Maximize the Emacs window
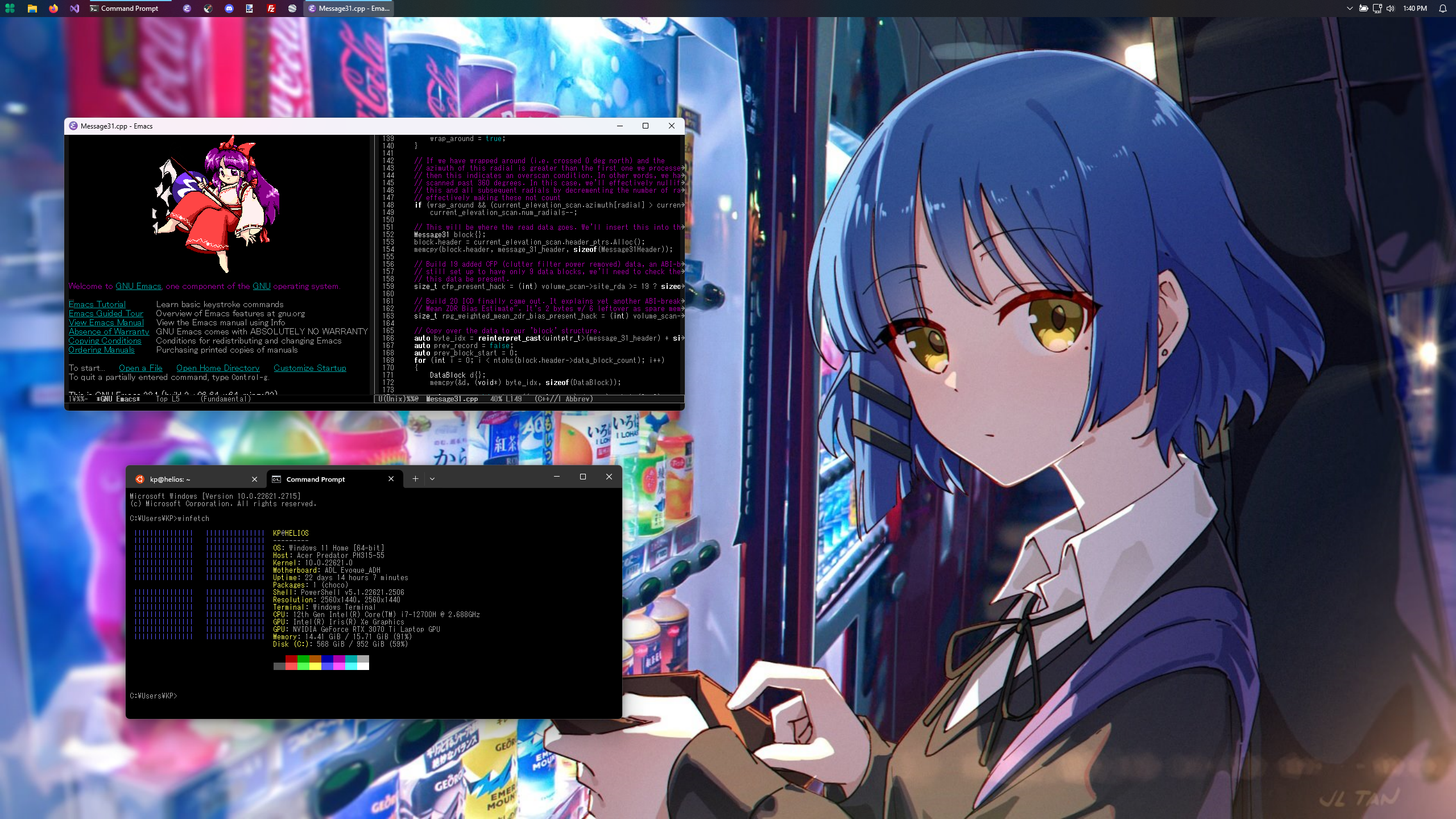1456x819 pixels. (646, 126)
